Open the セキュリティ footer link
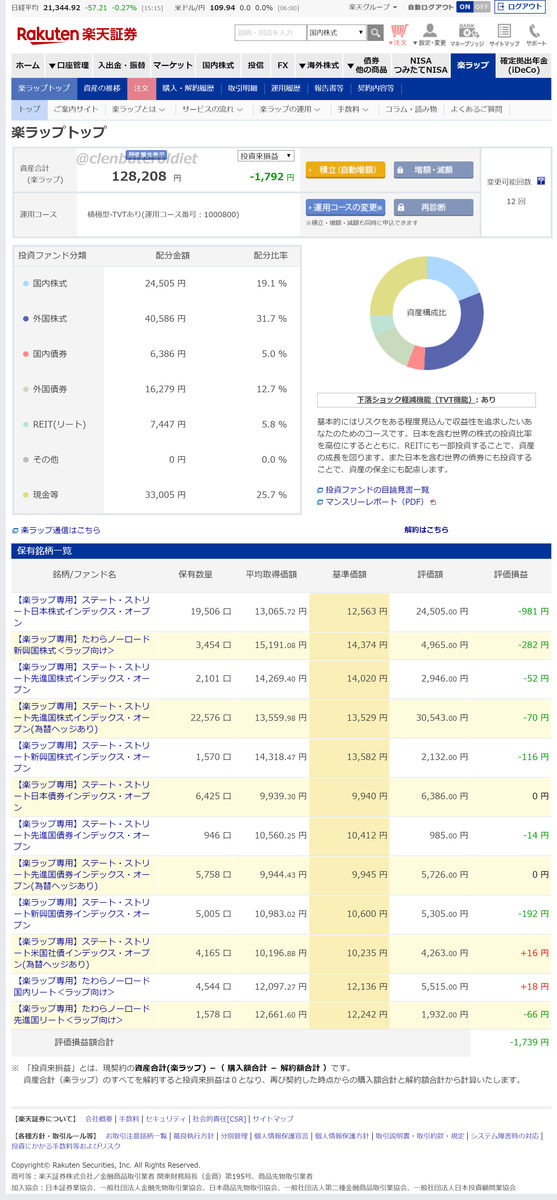This screenshot has width=557, height=1200. click(x=164, y=1118)
